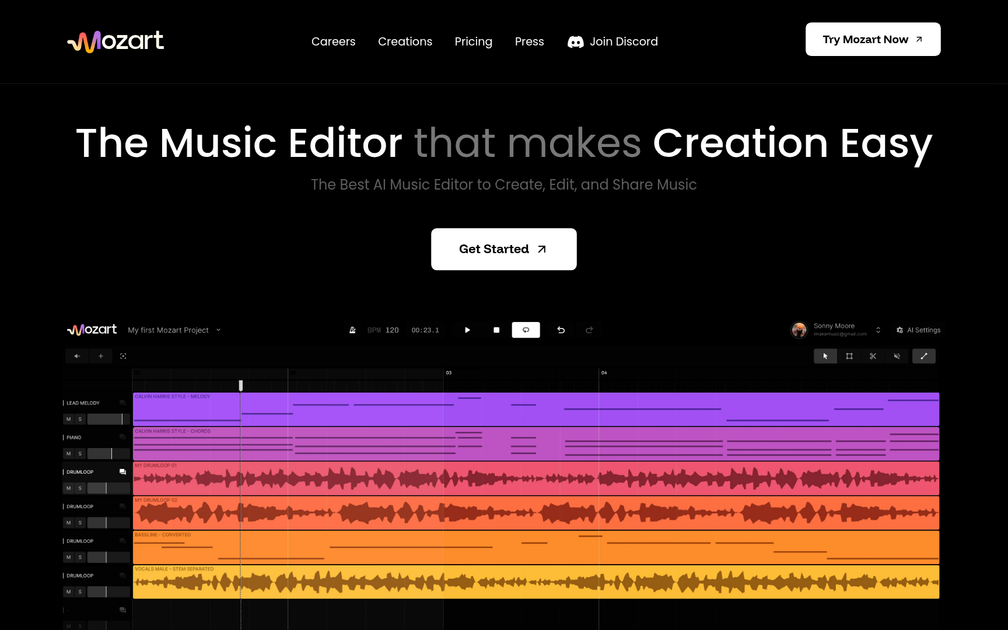Image resolution: width=1008 pixels, height=630 pixels.
Task: Click the fit-to-screen zoom icon
Action: (x=123, y=356)
